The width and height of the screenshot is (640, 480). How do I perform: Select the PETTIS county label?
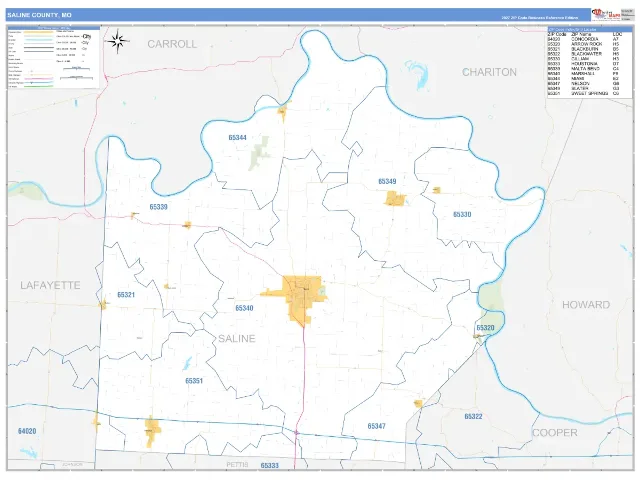[237, 465]
